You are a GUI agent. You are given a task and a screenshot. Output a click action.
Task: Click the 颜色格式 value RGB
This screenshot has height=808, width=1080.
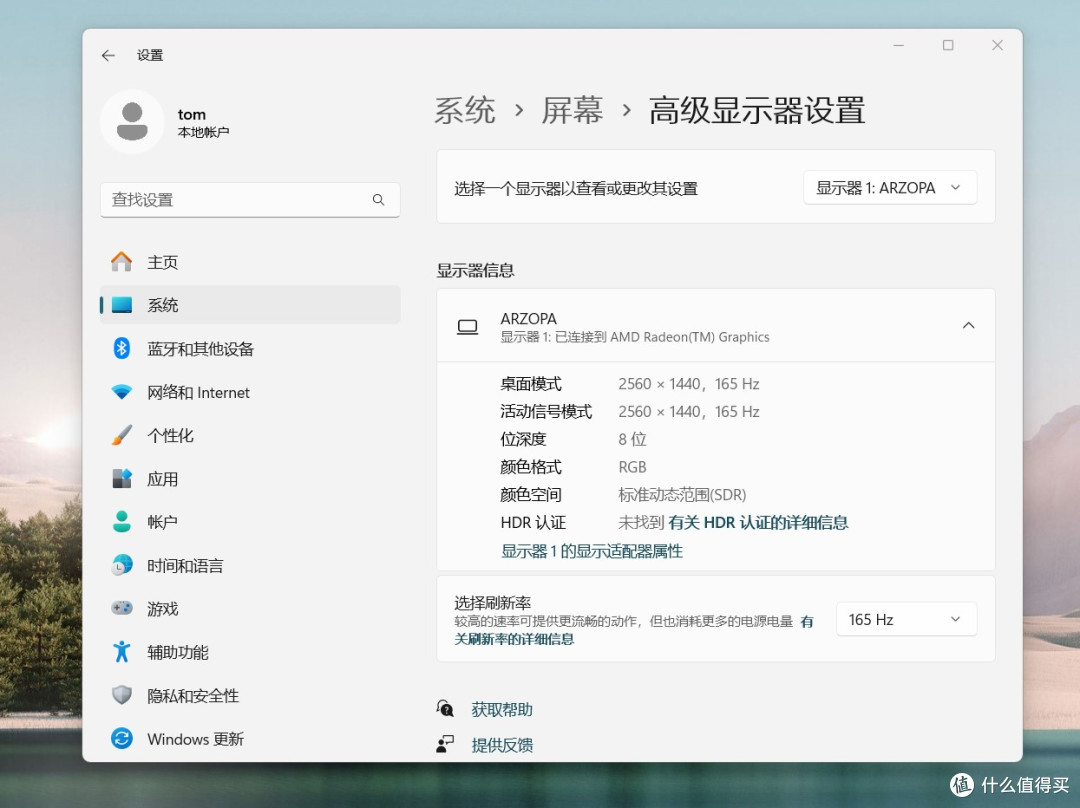(632, 467)
